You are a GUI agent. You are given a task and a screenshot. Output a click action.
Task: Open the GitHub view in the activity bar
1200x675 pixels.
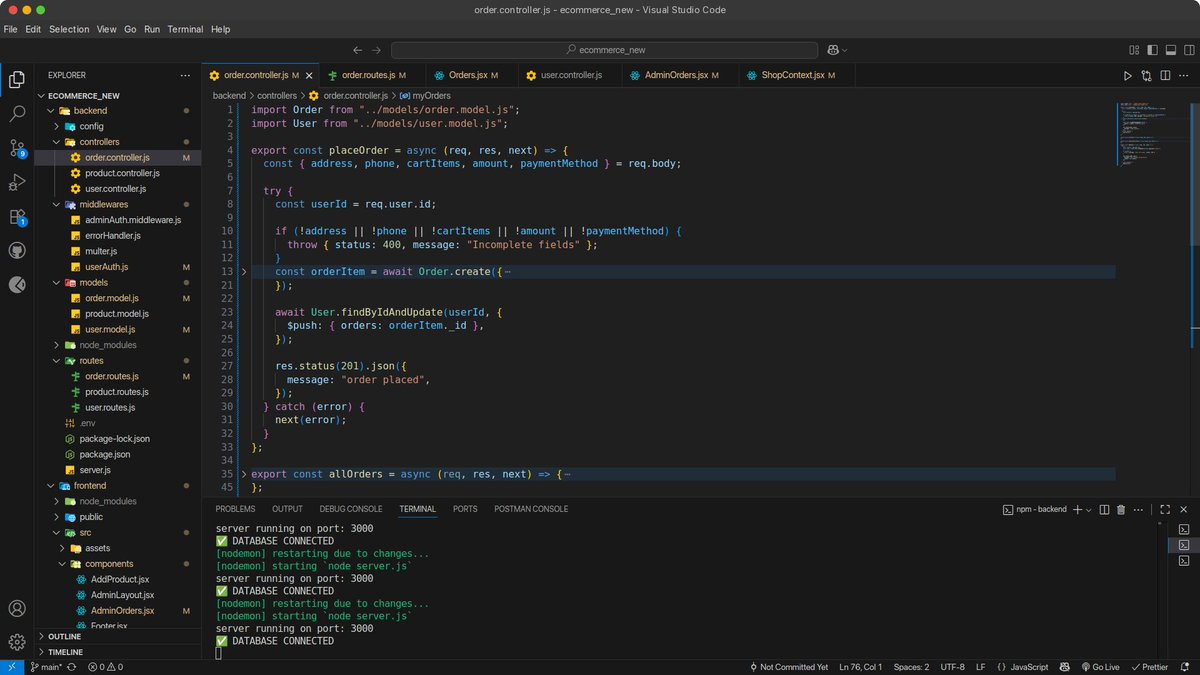17,250
